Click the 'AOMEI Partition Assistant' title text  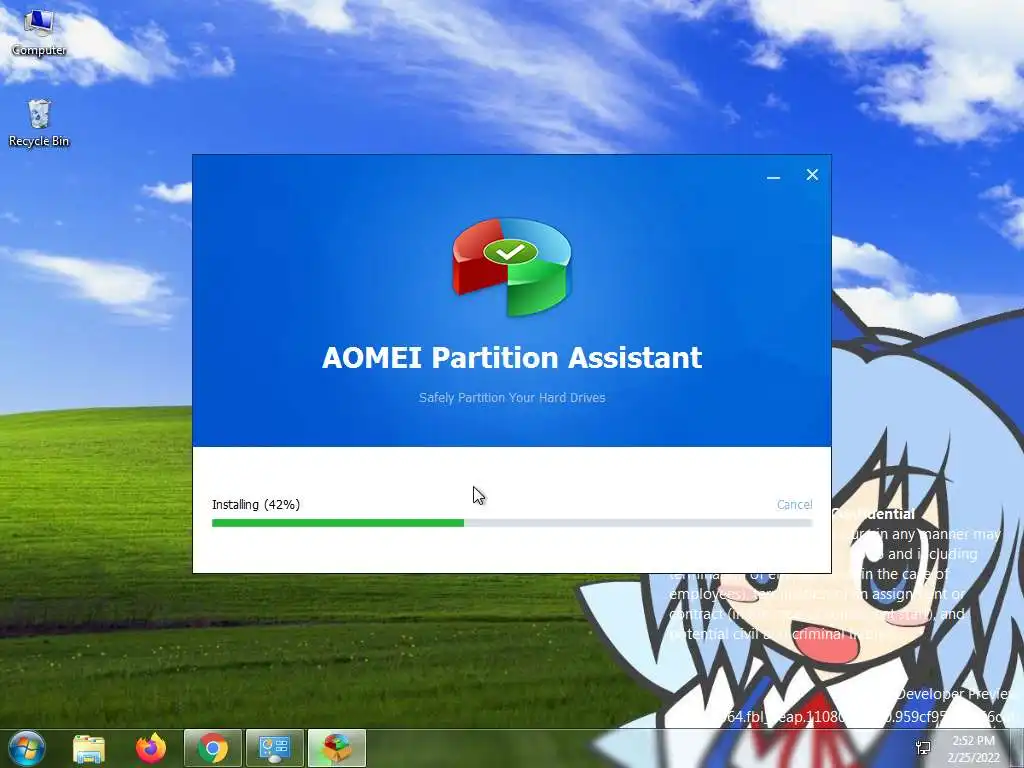[x=512, y=357]
